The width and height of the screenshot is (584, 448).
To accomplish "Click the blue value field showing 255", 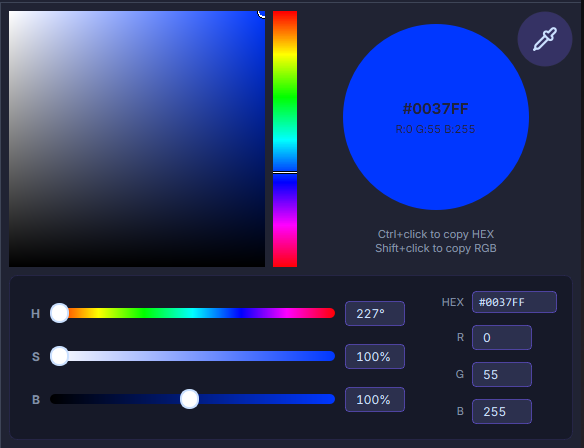I will point(502,412).
